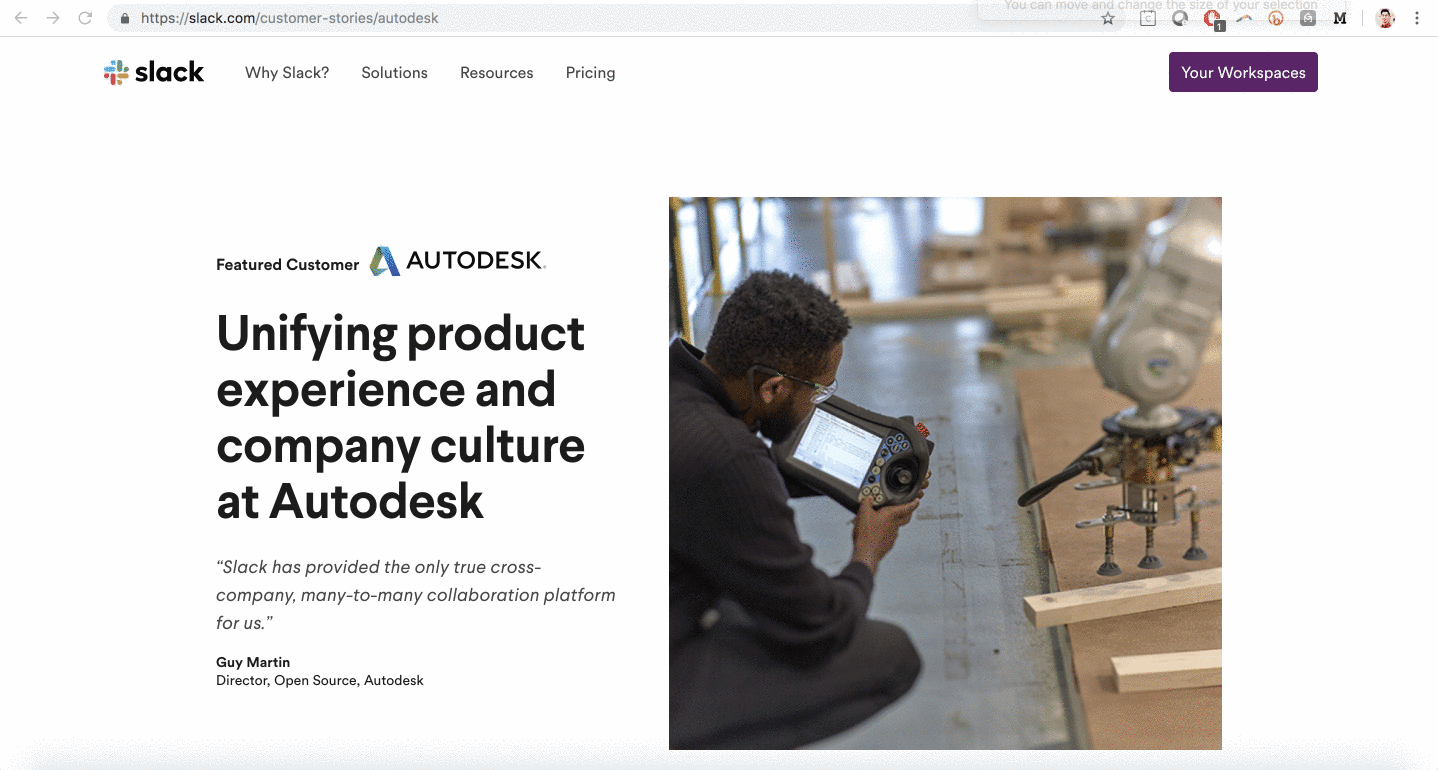Click the Featured Customer label
The width and height of the screenshot is (1438, 770).
point(288,265)
